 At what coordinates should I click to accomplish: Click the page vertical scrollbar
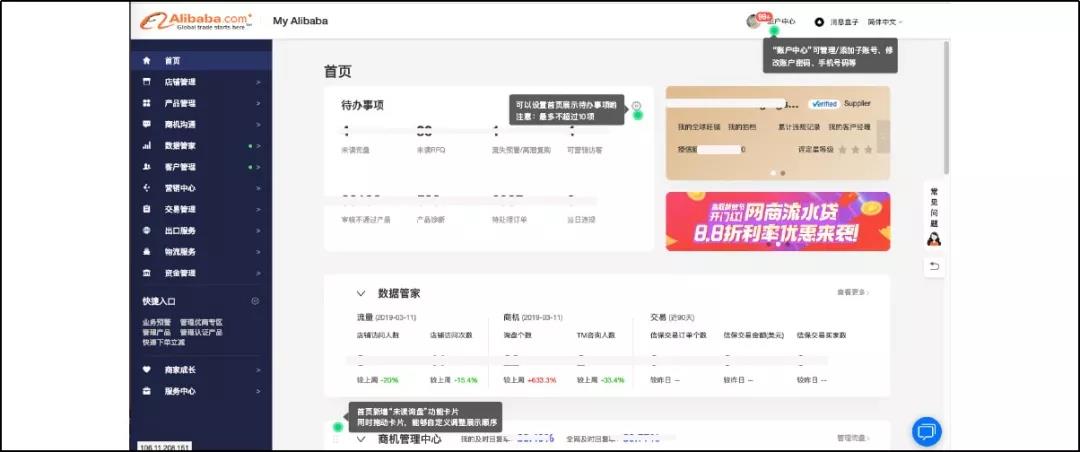(946, 107)
